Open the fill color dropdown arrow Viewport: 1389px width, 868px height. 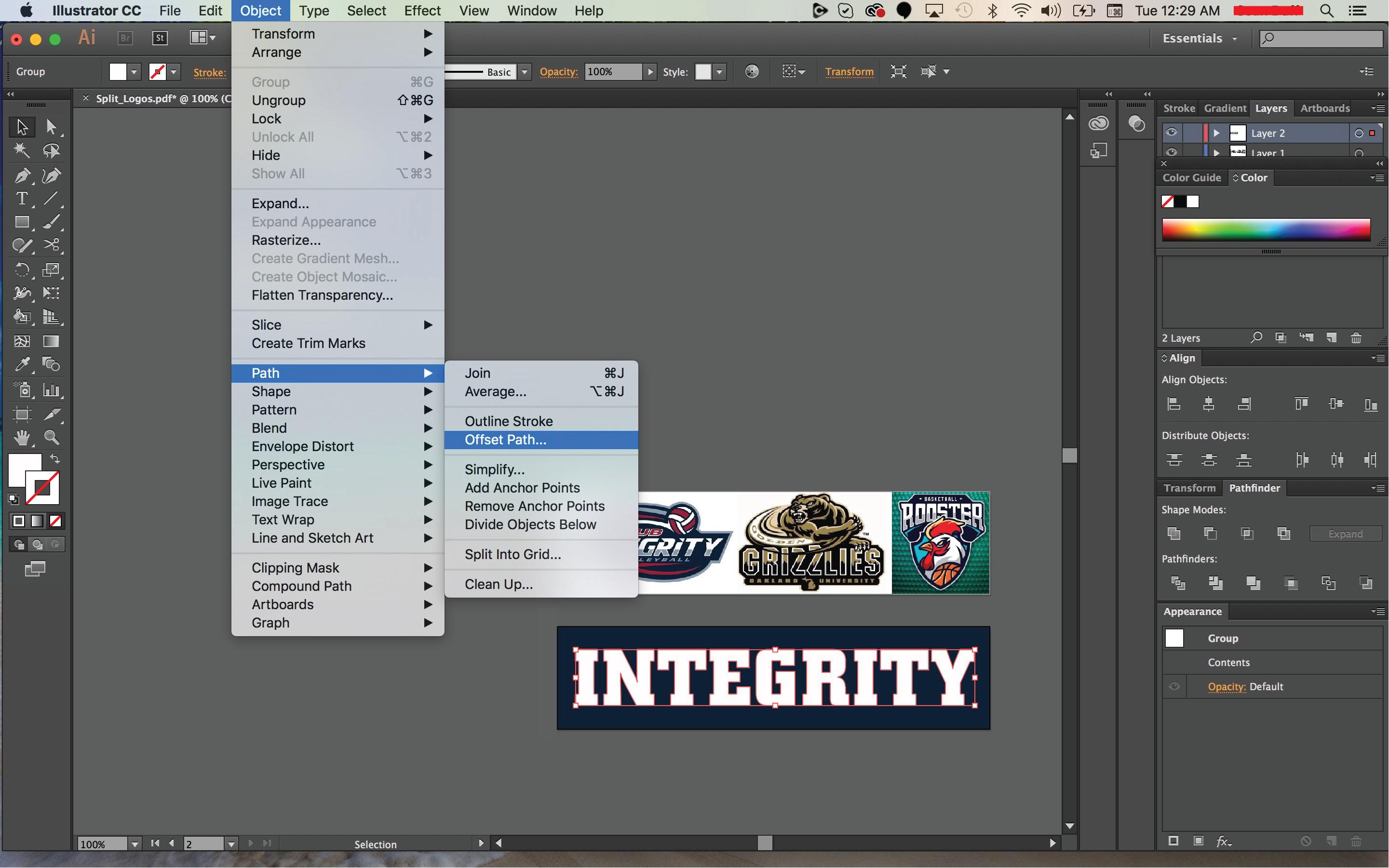(134, 72)
